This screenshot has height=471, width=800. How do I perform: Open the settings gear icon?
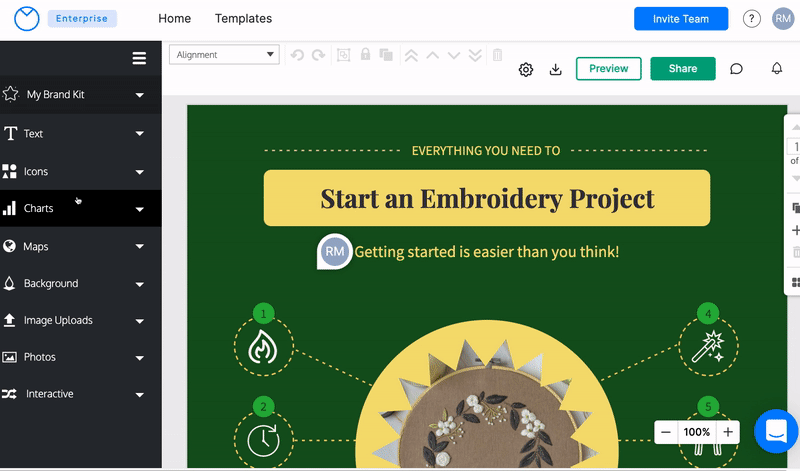coord(525,69)
